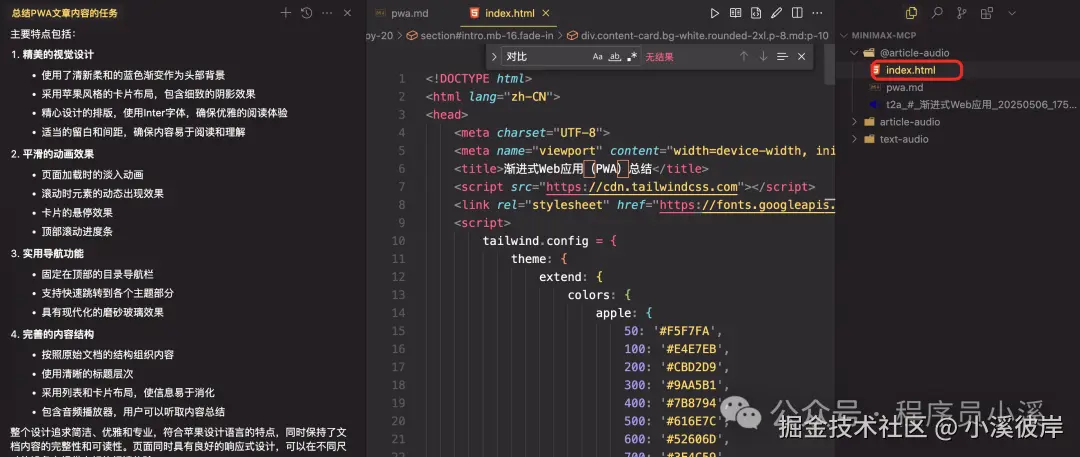Click the py-20 breadcrumb segment

pyautogui.click(x=380, y=35)
